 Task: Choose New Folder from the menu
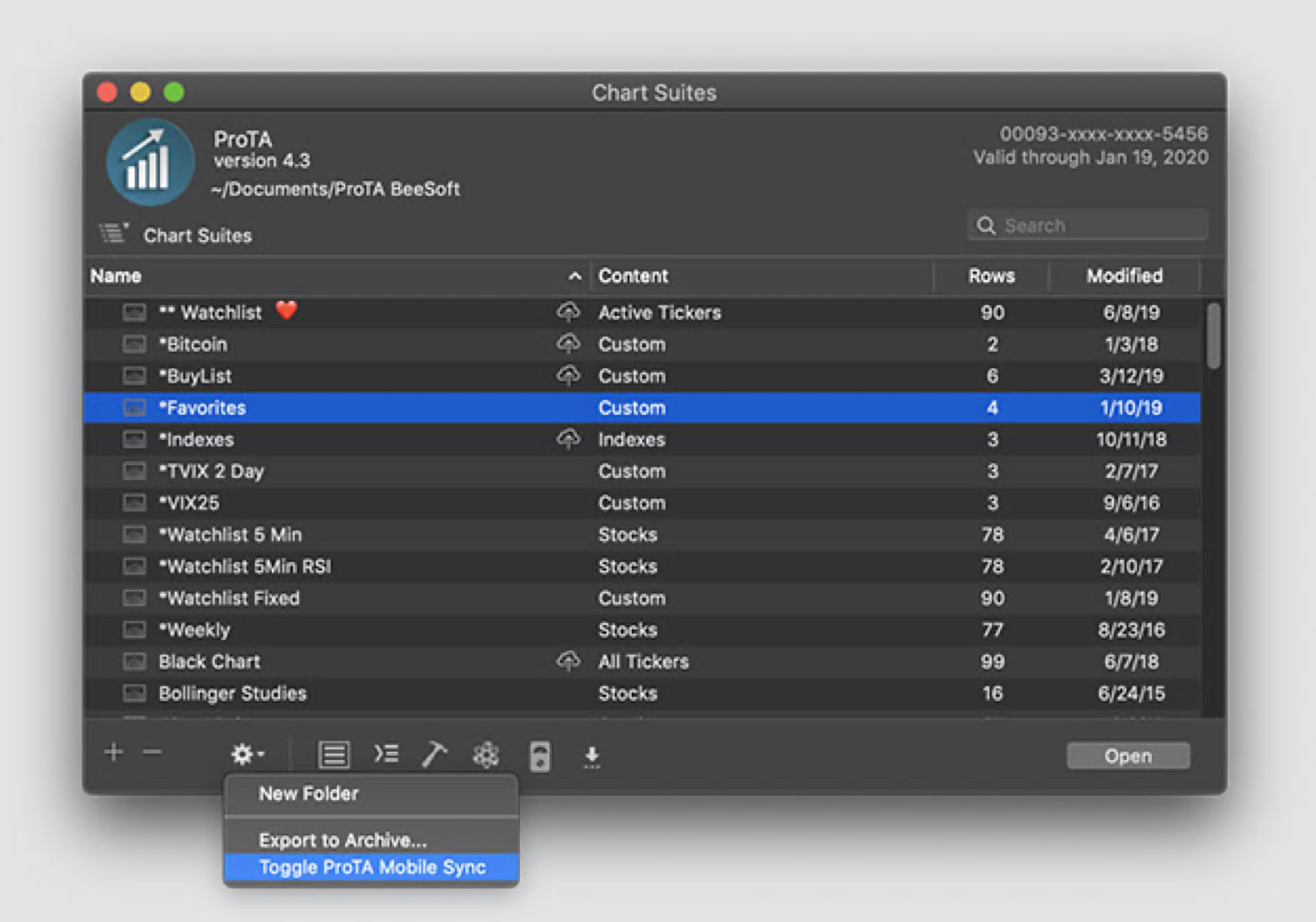point(308,793)
